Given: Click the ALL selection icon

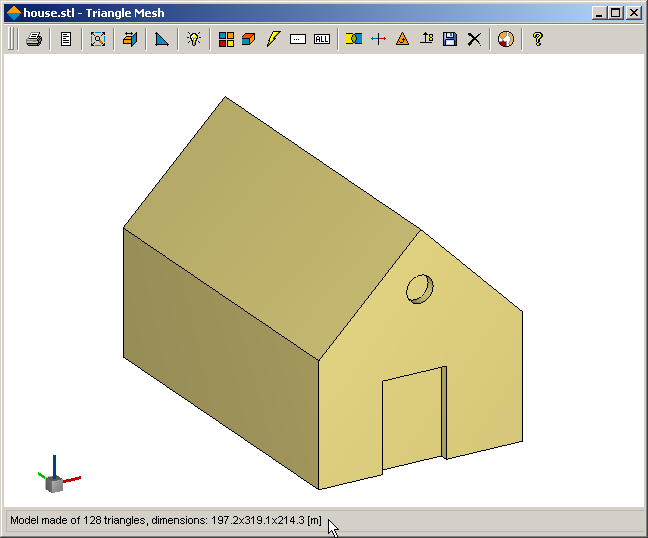Looking at the screenshot, I should click(322, 39).
